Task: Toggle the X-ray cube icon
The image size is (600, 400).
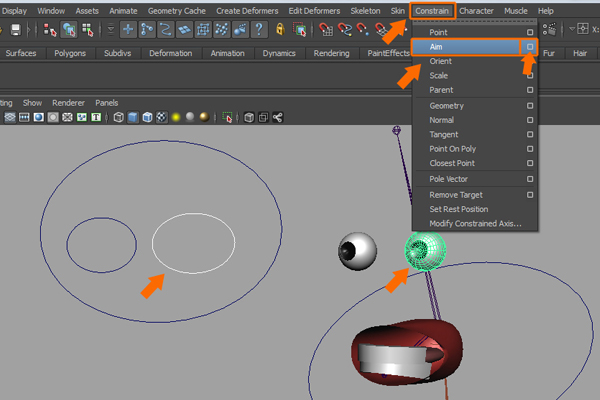Action: (x=249, y=117)
